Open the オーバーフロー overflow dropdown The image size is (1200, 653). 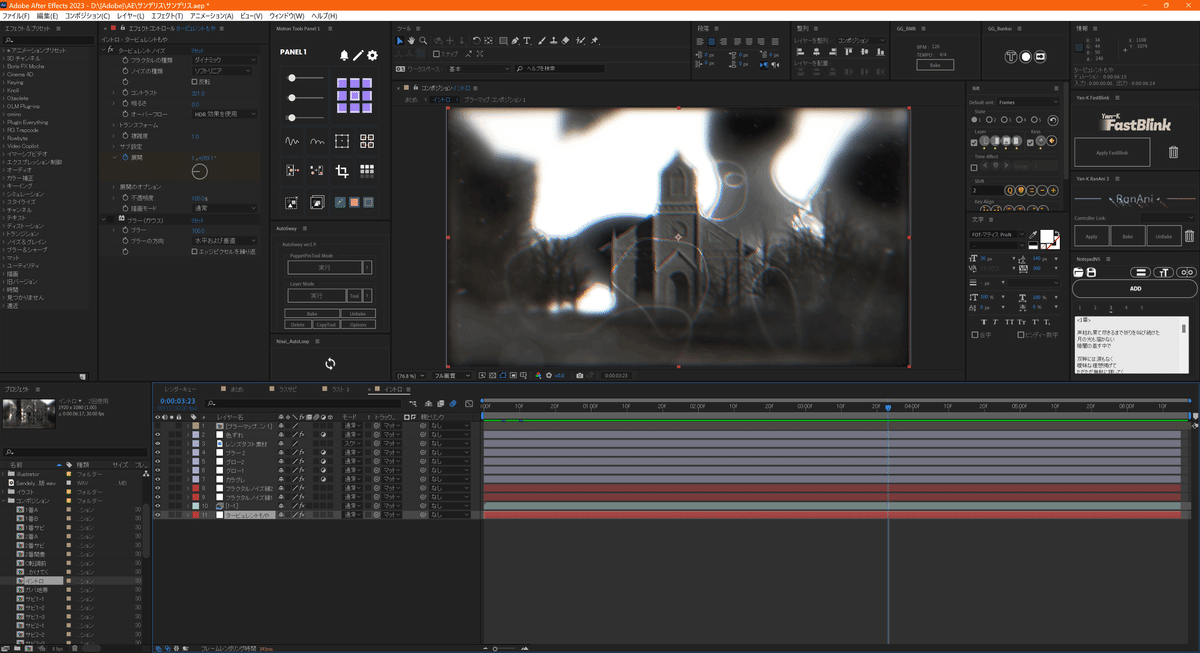224,114
